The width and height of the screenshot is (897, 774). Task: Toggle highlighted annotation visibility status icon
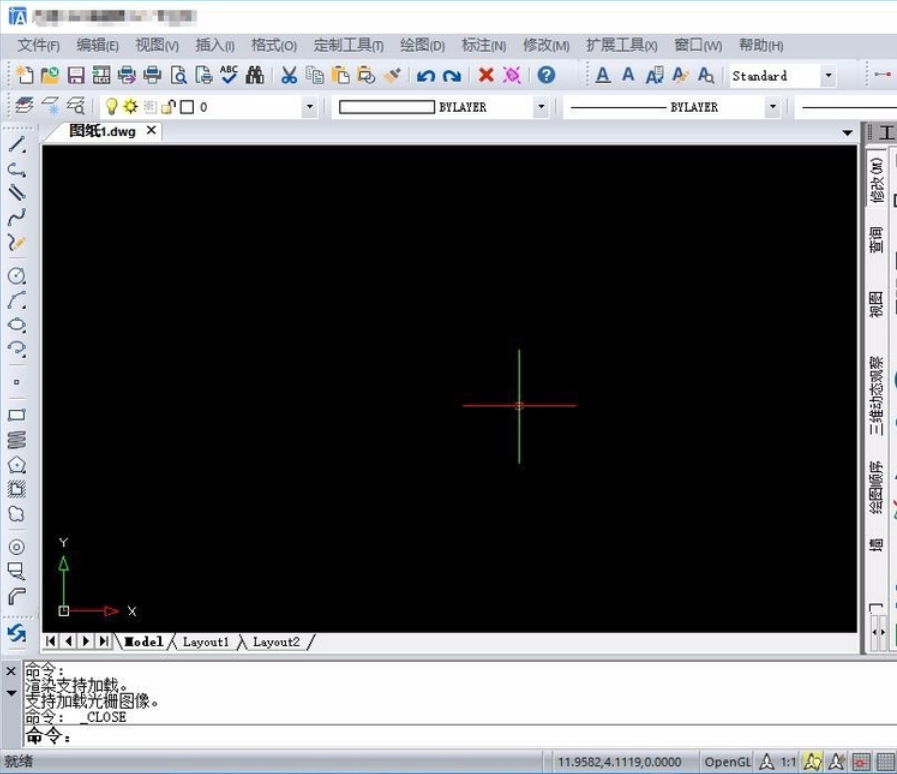(x=812, y=762)
